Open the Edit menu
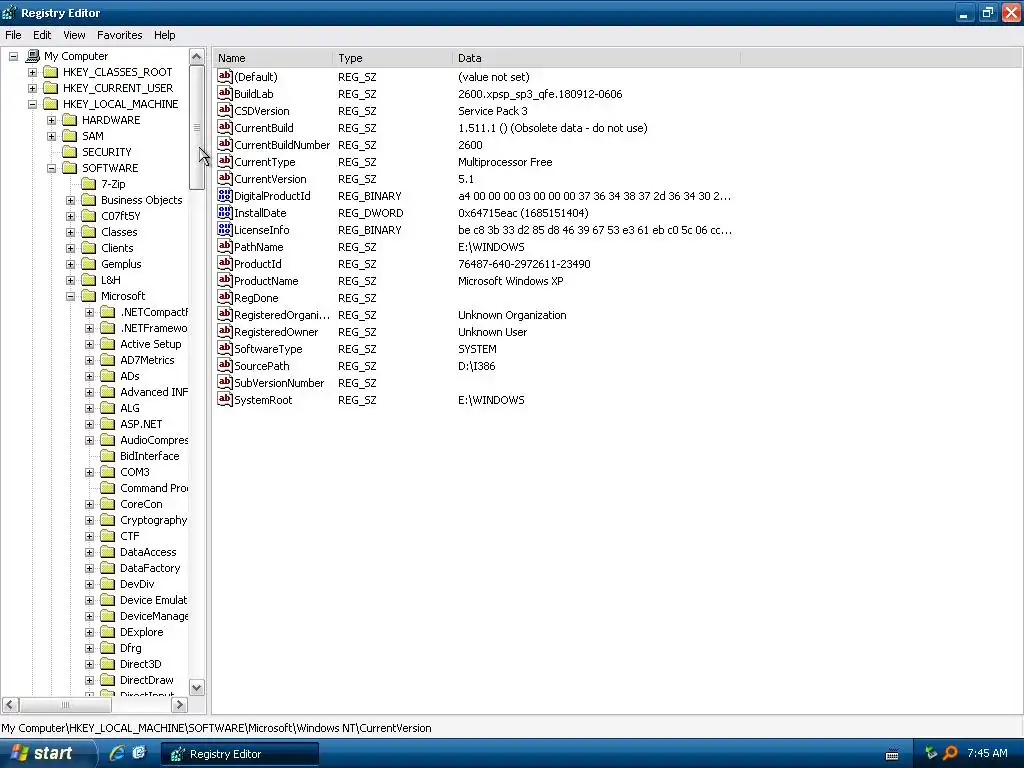Screen dimensions: 1024x768 [x=42, y=35]
